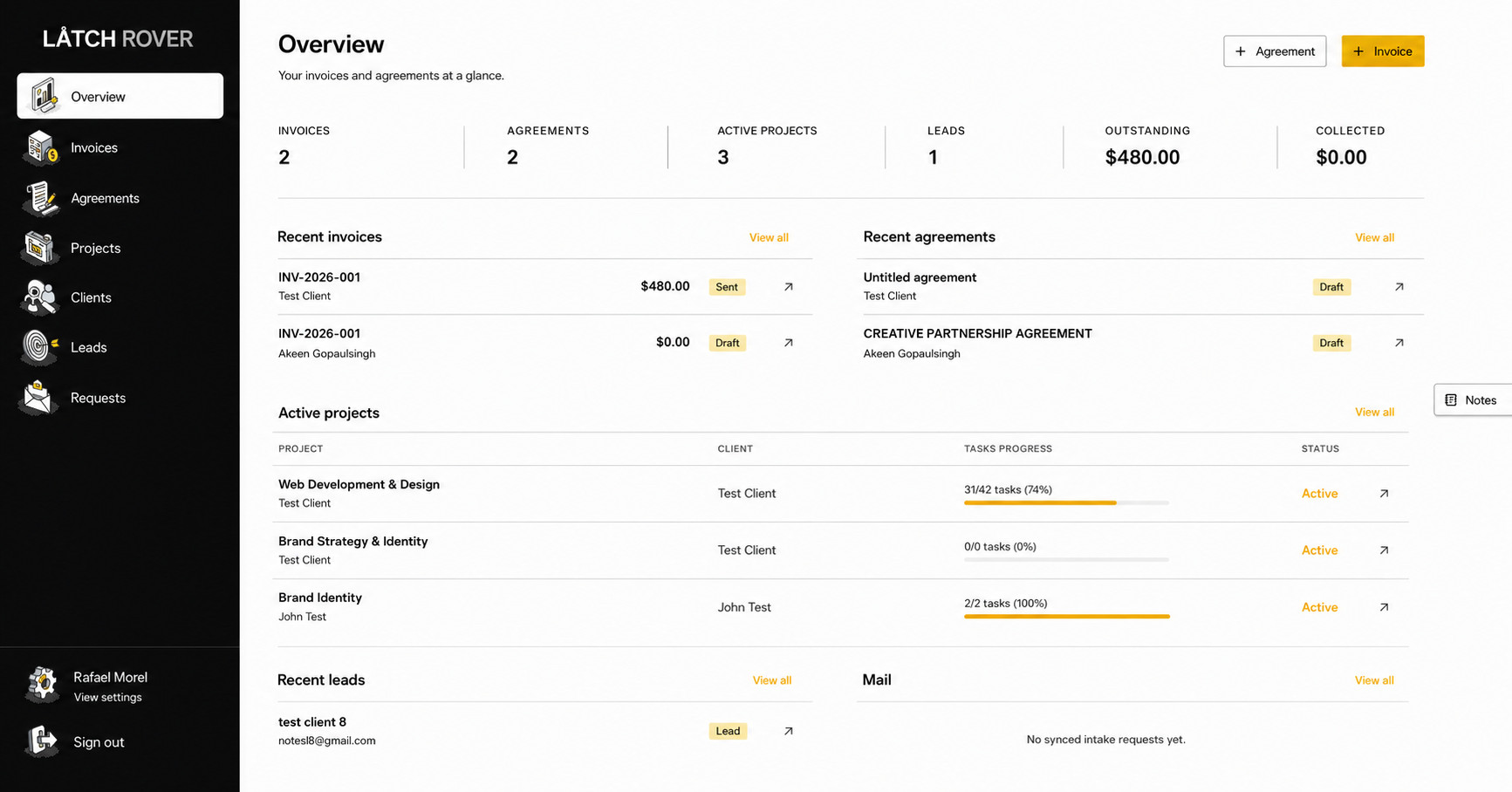Create a new Invoice
The width and height of the screenshot is (1512, 792).
[x=1383, y=51]
